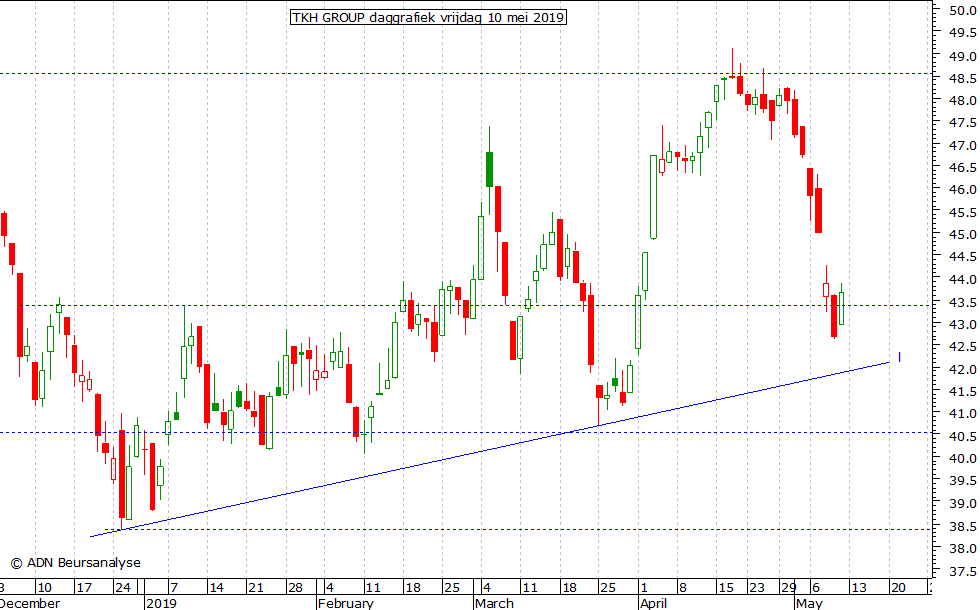
Task: Click the 17 date tick label in December
Action: coord(84,588)
